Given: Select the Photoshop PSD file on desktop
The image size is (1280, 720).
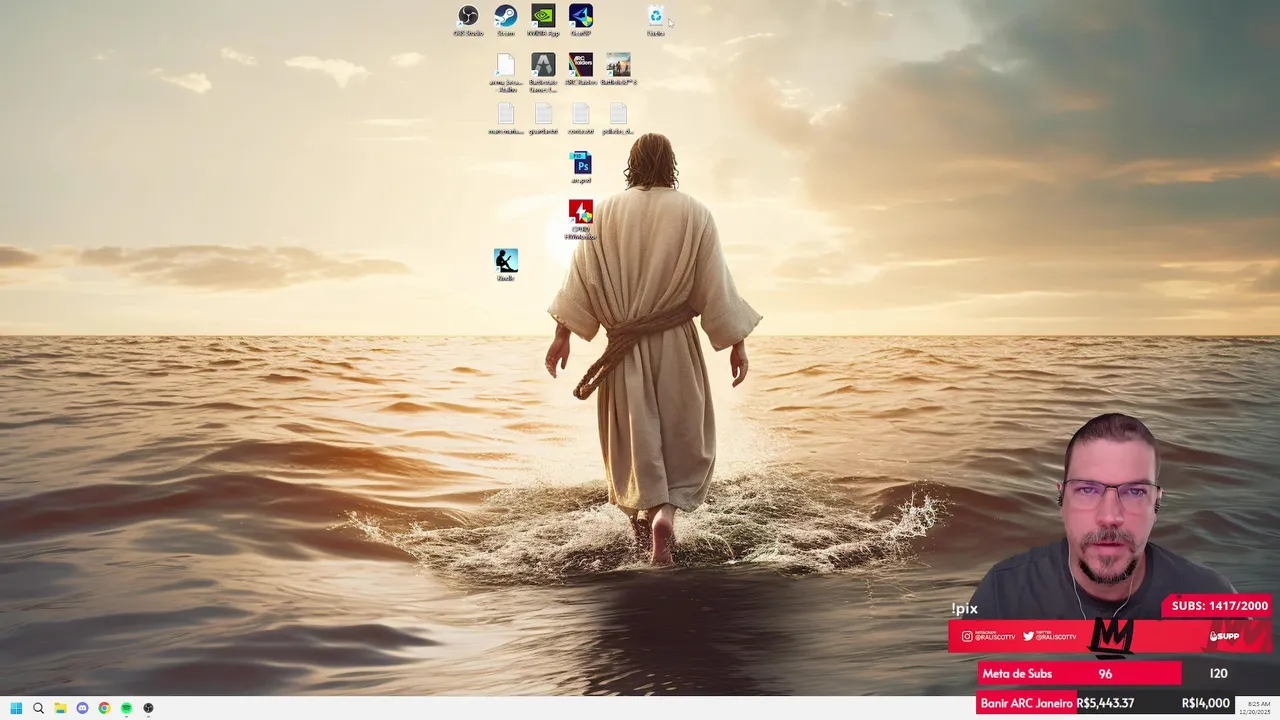Looking at the screenshot, I should (x=581, y=167).
